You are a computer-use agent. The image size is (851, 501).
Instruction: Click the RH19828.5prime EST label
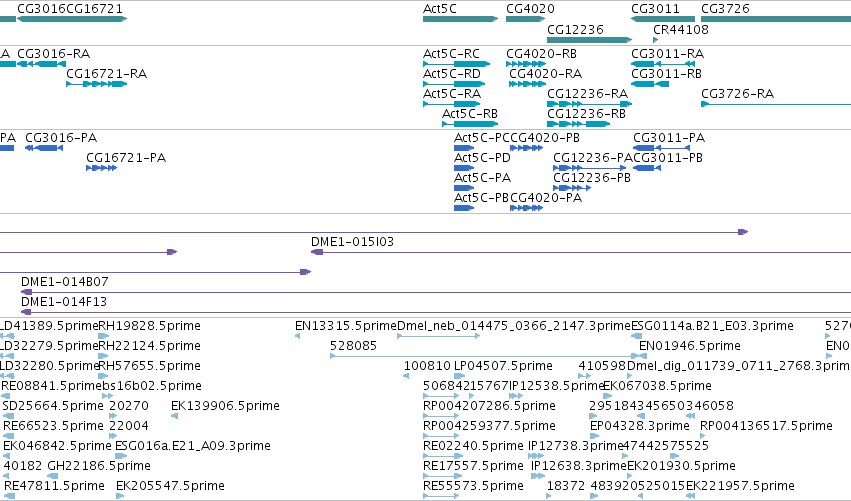point(149,326)
